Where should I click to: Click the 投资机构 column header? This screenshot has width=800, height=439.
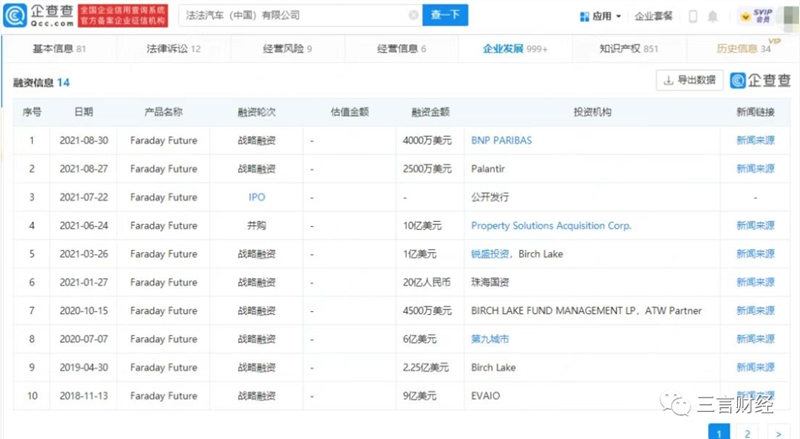tap(592, 112)
